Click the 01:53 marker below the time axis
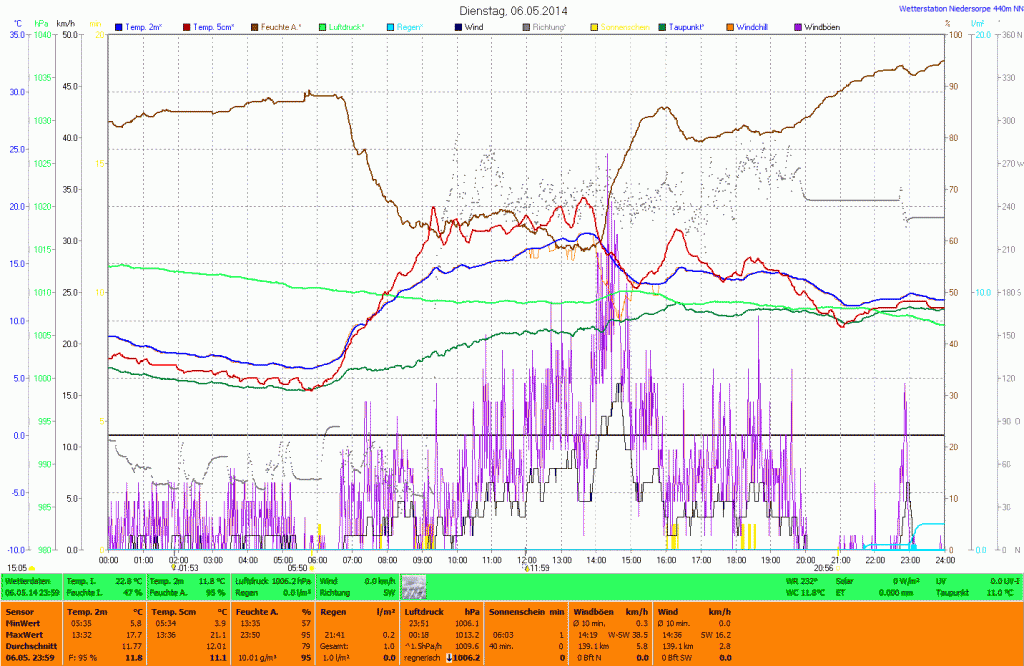The image size is (1024, 666). tap(186, 567)
